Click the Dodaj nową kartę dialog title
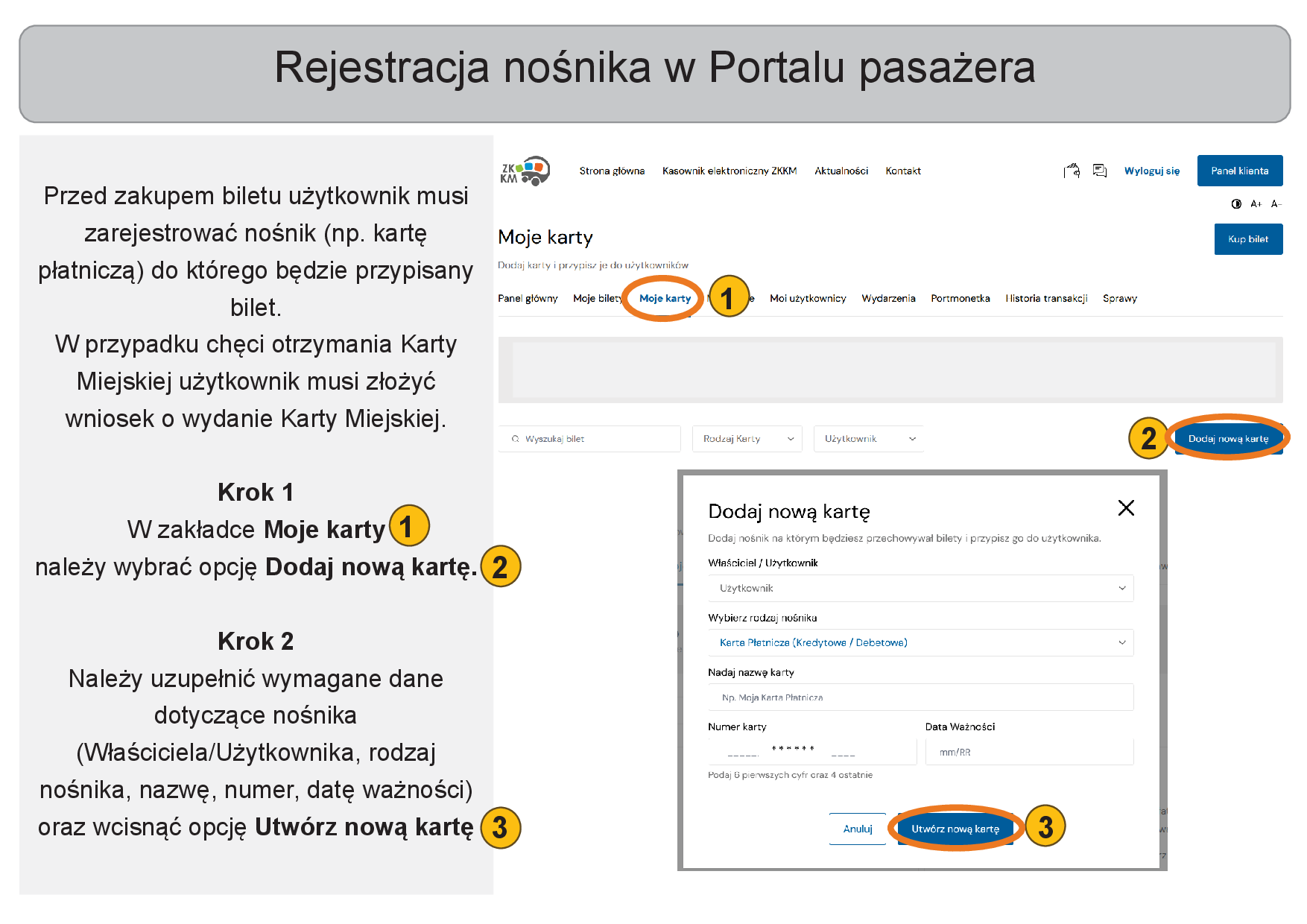The width and height of the screenshot is (1307, 924). click(789, 512)
